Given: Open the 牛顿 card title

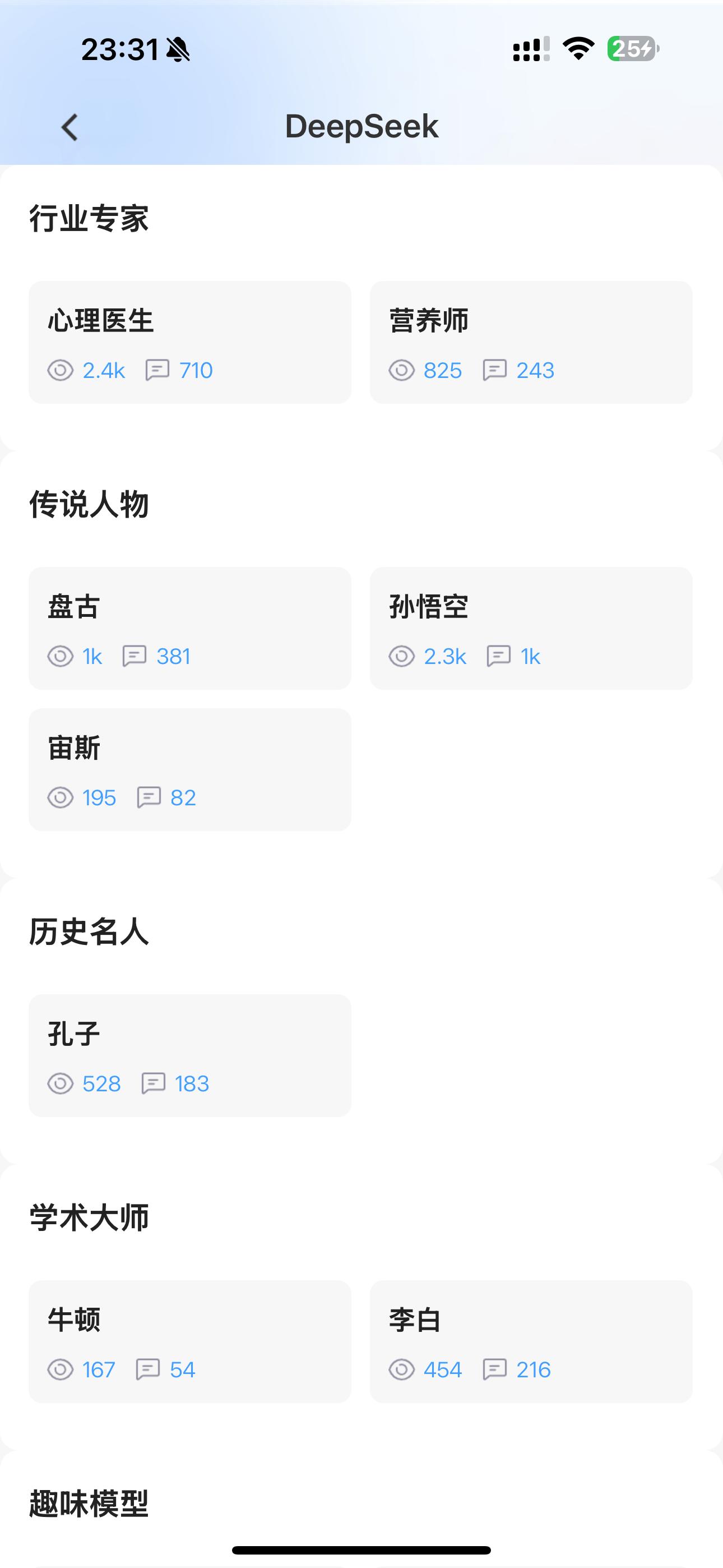Looking at the screenshot, I should point(73,1320).
